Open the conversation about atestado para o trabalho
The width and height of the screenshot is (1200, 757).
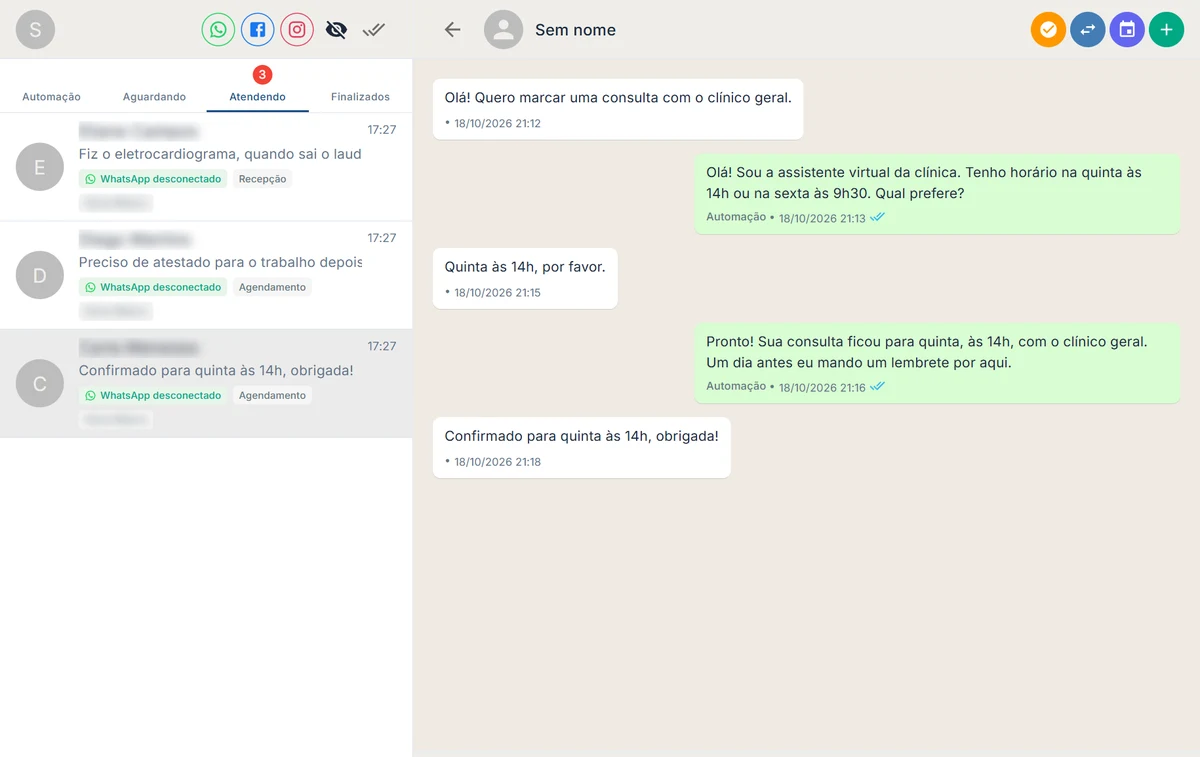[206, 275]
